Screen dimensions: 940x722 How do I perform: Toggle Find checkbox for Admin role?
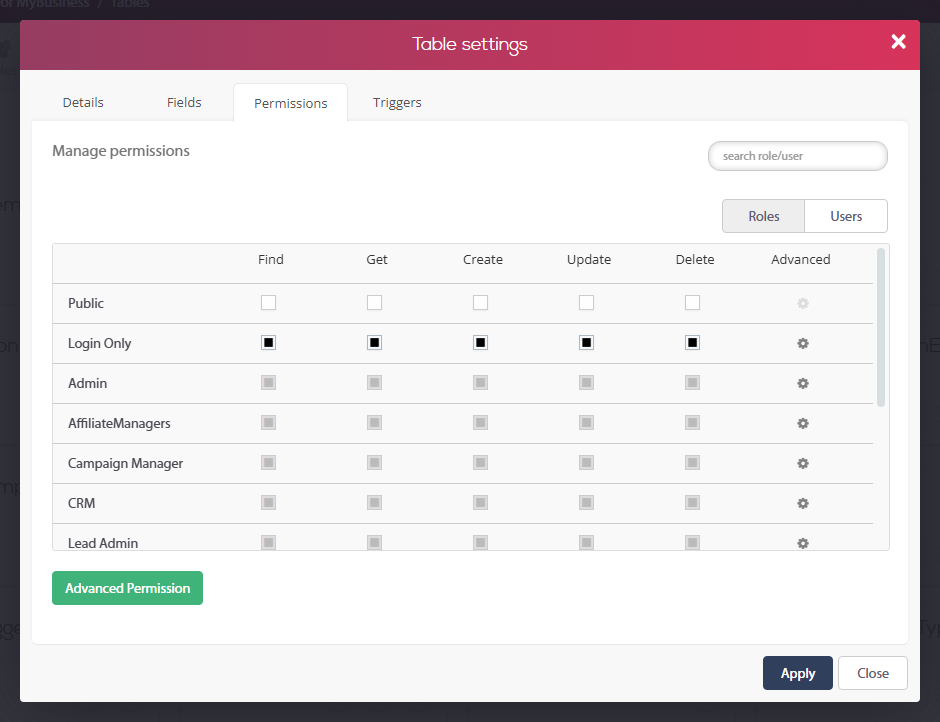click(x=269, y=383)
